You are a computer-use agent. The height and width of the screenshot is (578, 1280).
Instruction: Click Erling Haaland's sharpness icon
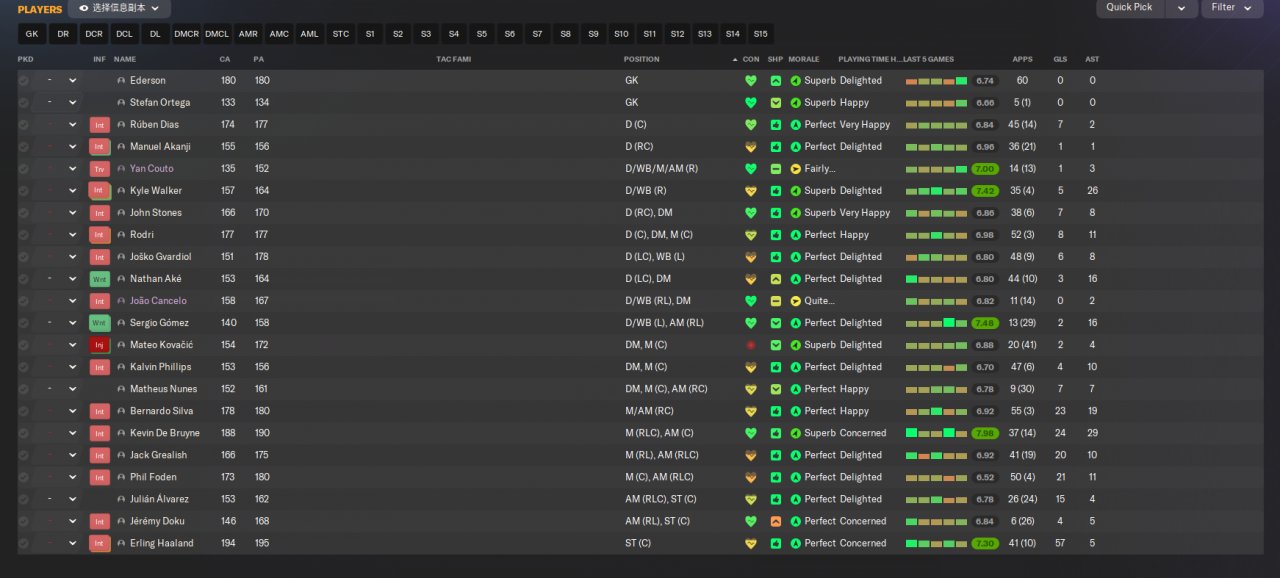coord(776,543)
